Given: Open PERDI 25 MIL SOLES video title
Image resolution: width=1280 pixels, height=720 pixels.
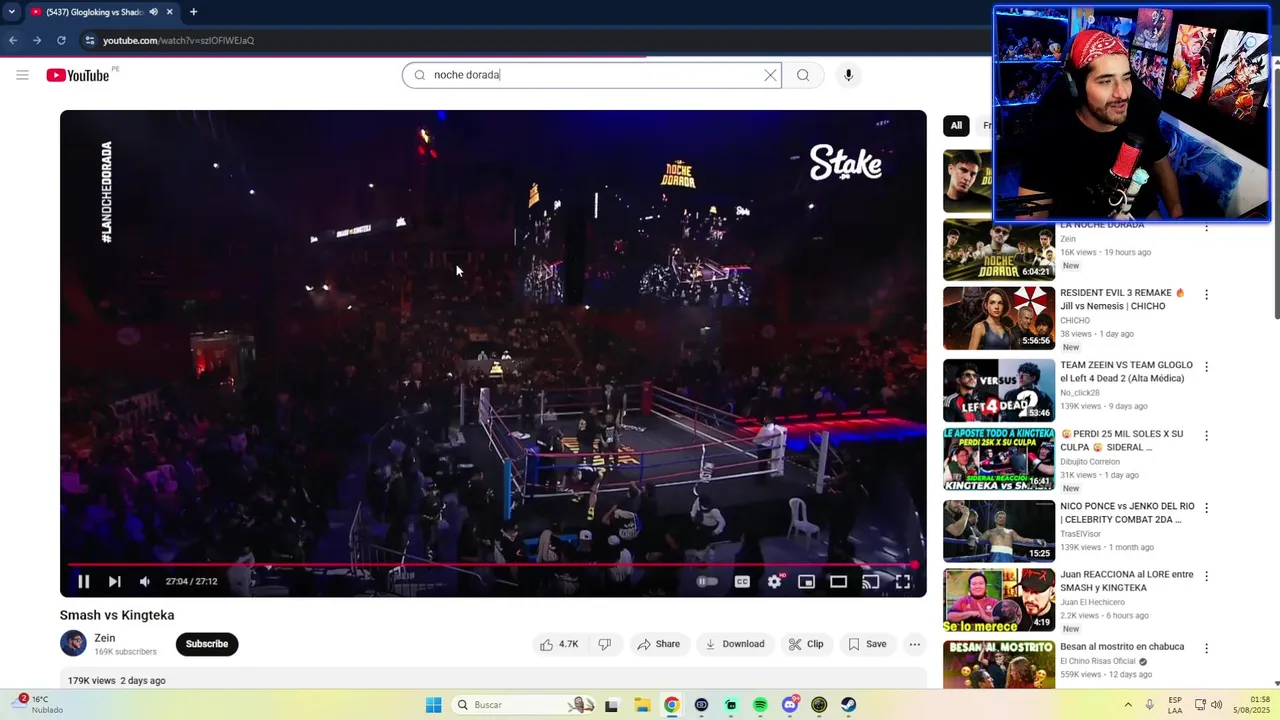Looking at the screenshot, I should (1122, 440).
